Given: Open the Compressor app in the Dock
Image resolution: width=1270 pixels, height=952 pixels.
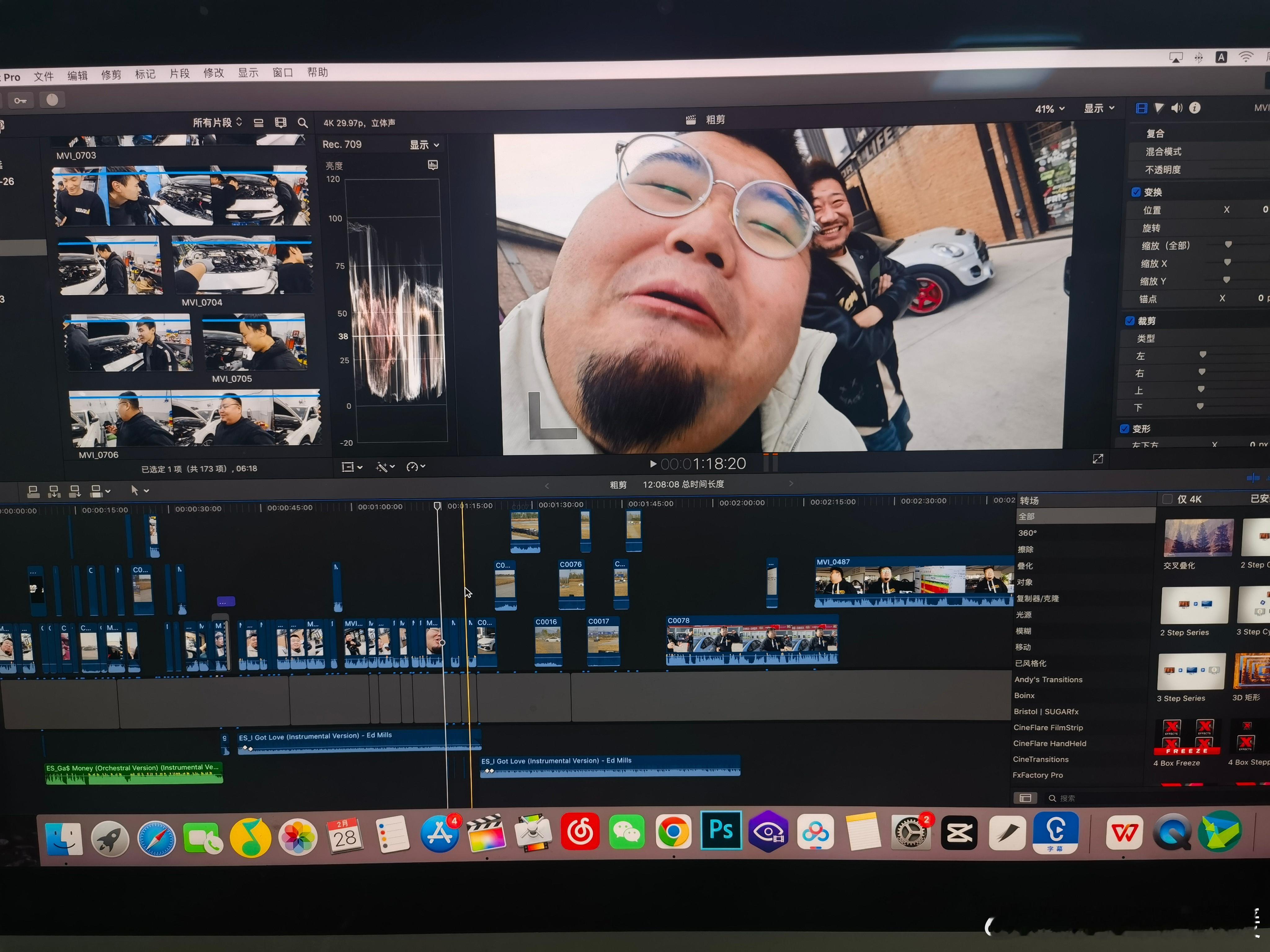Looking at the screenshot, I should pyautogui.click(x=533, y=833).
